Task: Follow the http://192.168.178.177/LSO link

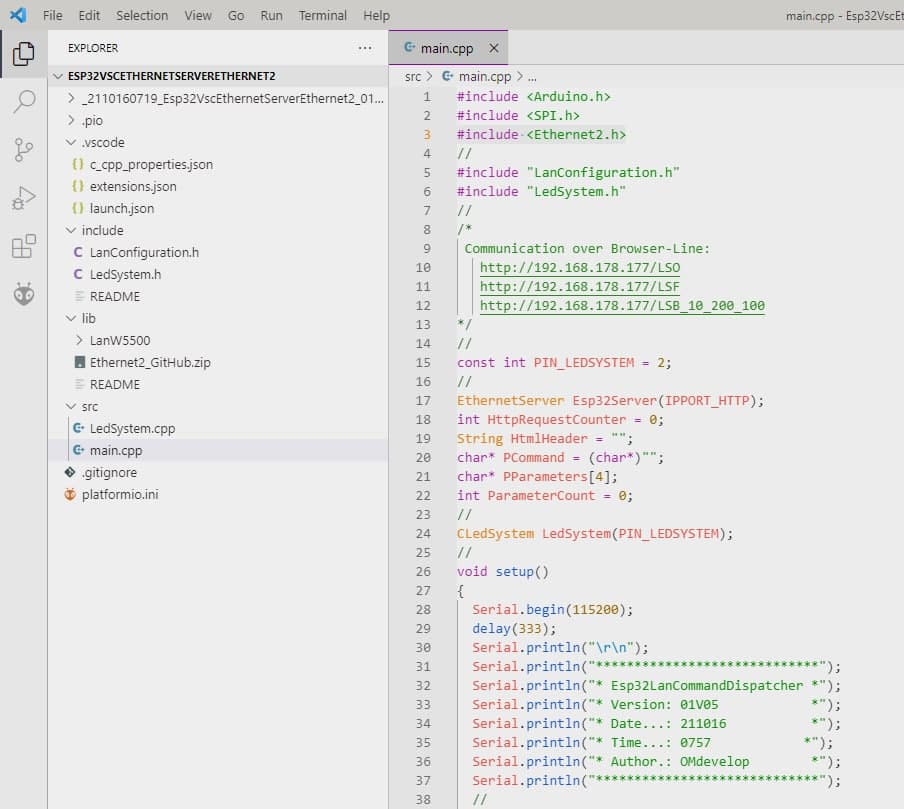Action: [579, 268]
